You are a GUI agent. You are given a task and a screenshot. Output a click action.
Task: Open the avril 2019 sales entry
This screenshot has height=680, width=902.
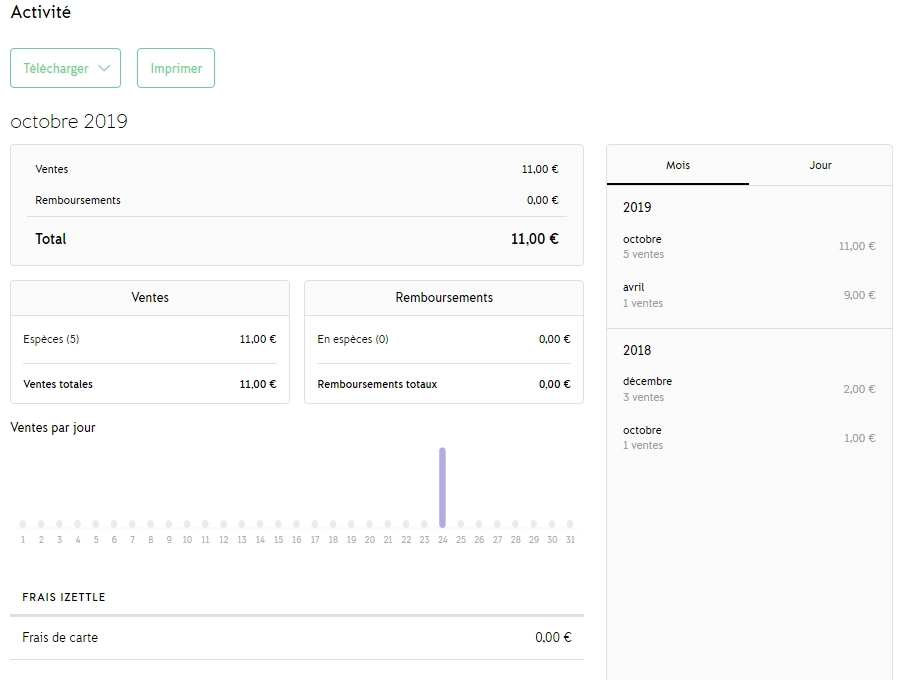pyautogui.click(x=748, y=295)
